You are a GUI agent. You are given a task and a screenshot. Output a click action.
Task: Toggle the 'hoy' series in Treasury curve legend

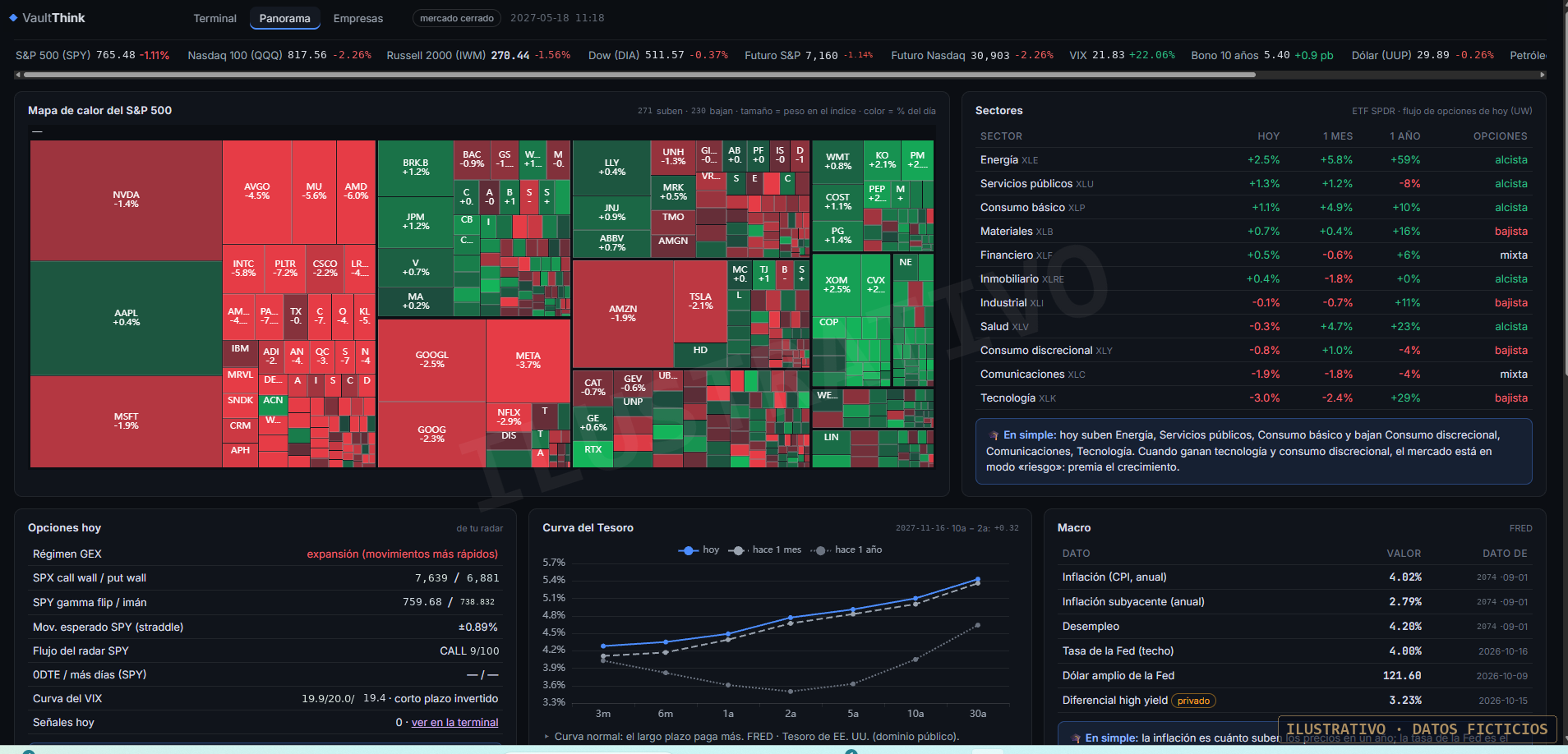699,549
